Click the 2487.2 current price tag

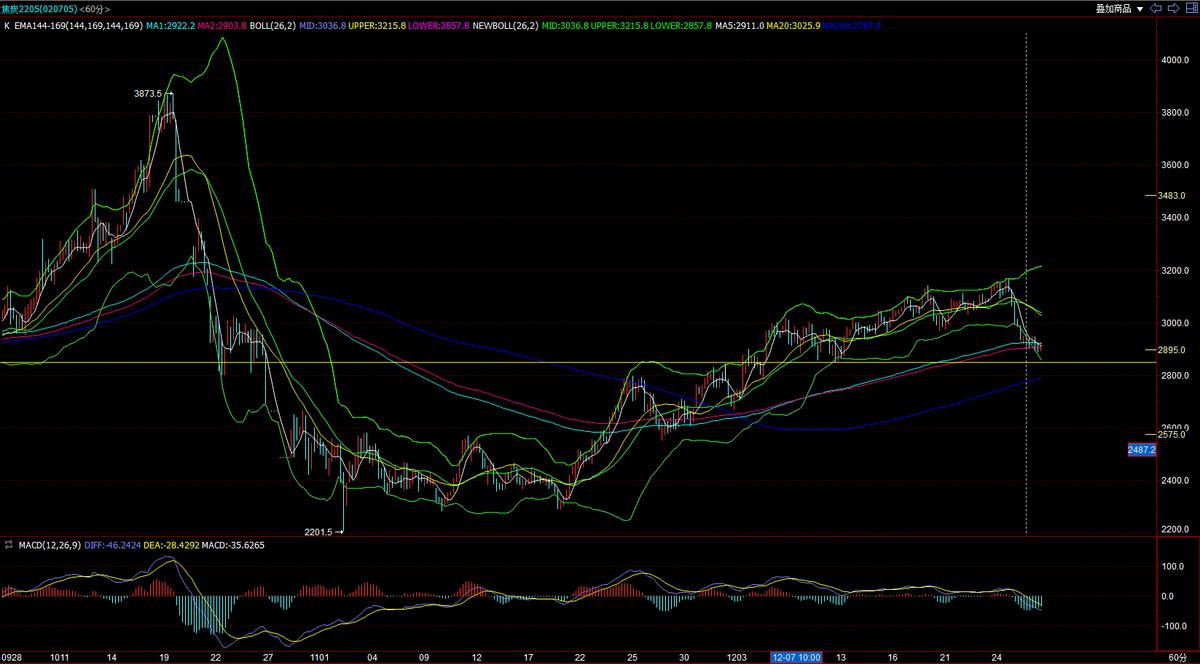point(1141,450)
